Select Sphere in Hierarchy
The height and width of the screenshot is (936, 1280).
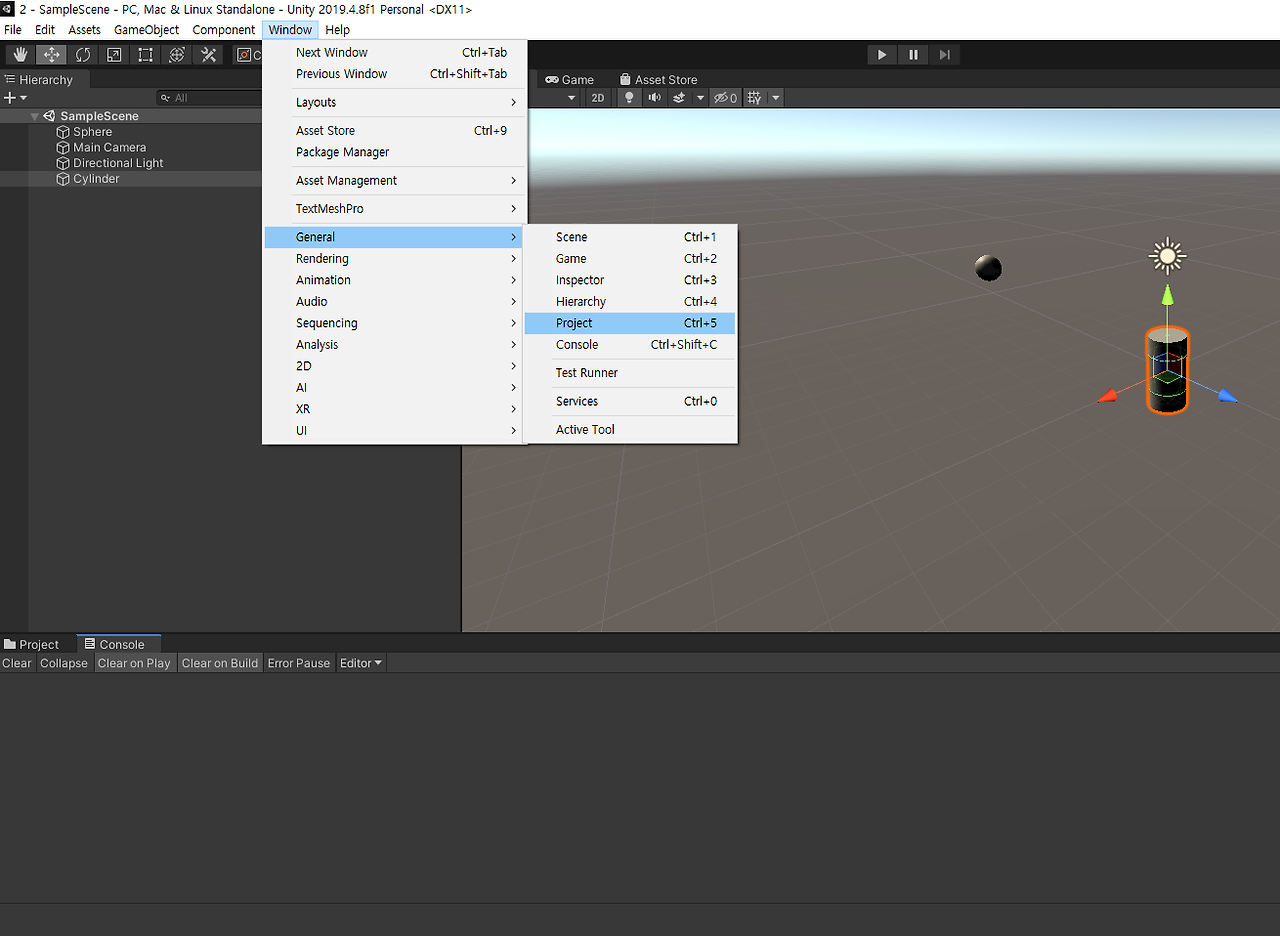(92, 132)
